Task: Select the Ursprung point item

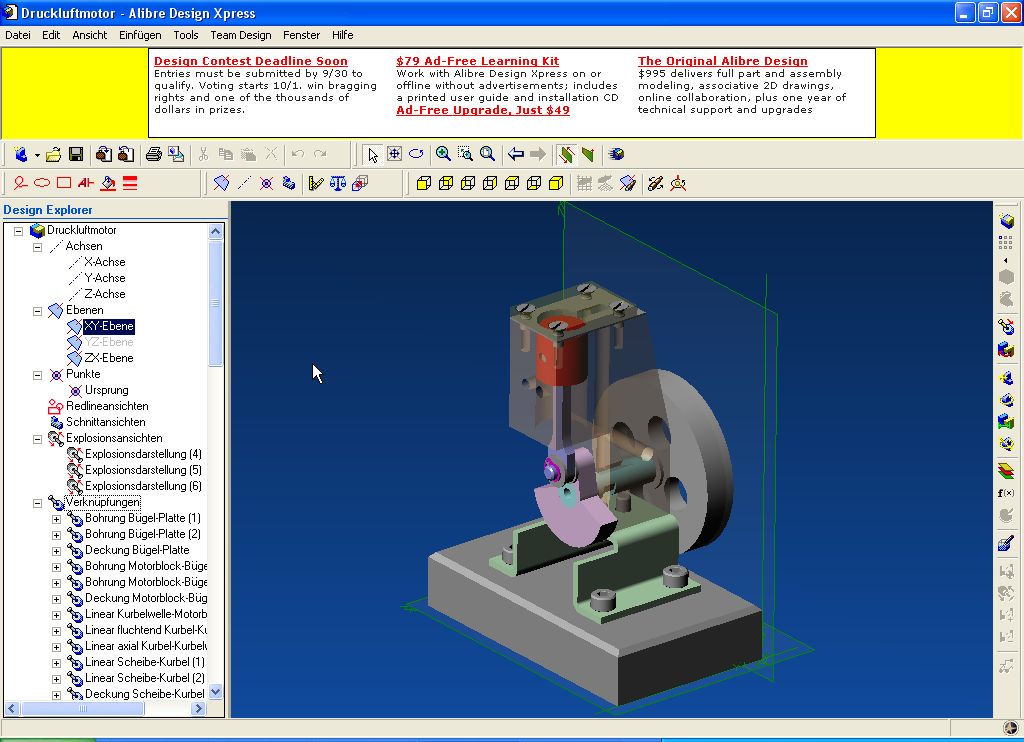Action: (106, 390)
